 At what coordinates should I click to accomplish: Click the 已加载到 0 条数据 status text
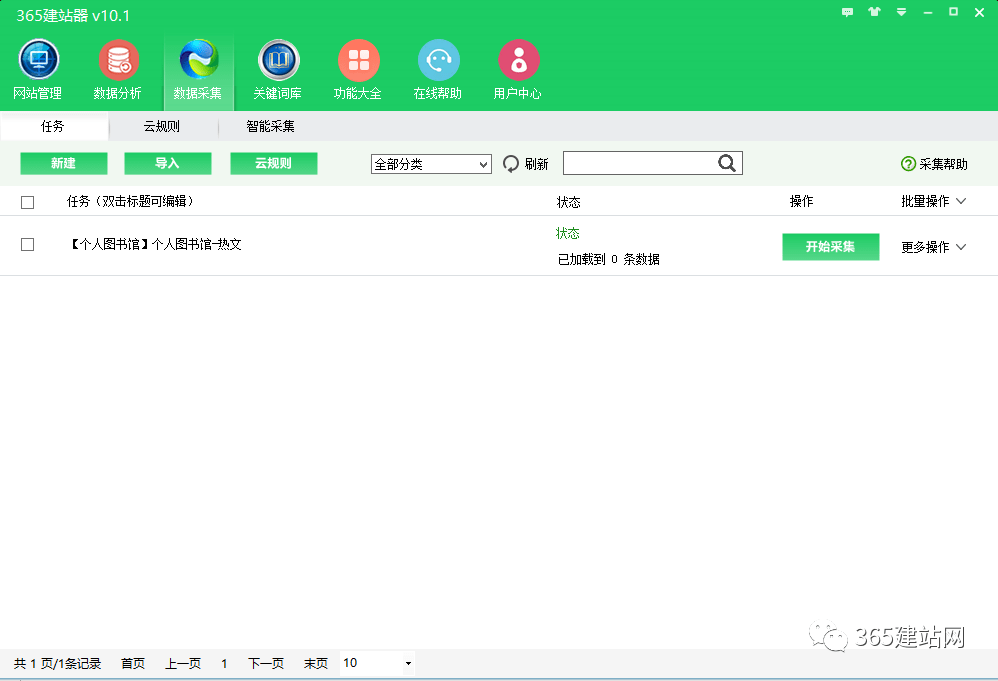[608, 260]
